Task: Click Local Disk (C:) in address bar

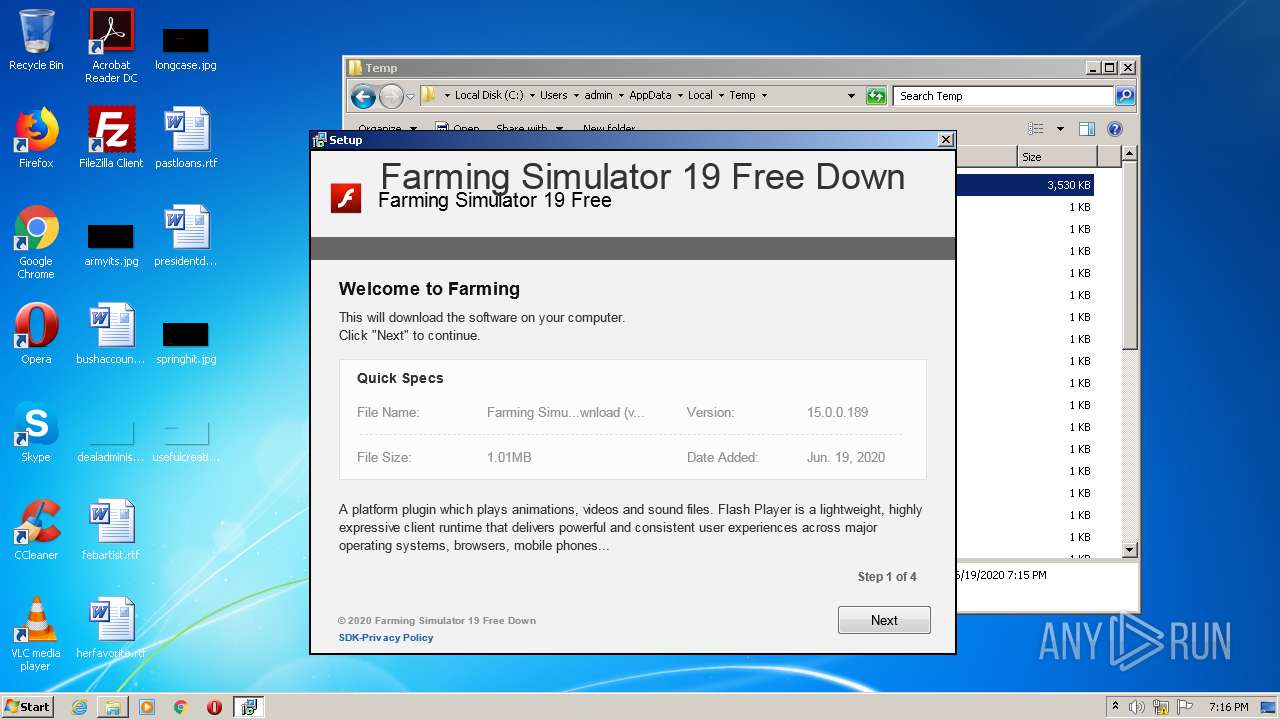Action: click(489, 96)
